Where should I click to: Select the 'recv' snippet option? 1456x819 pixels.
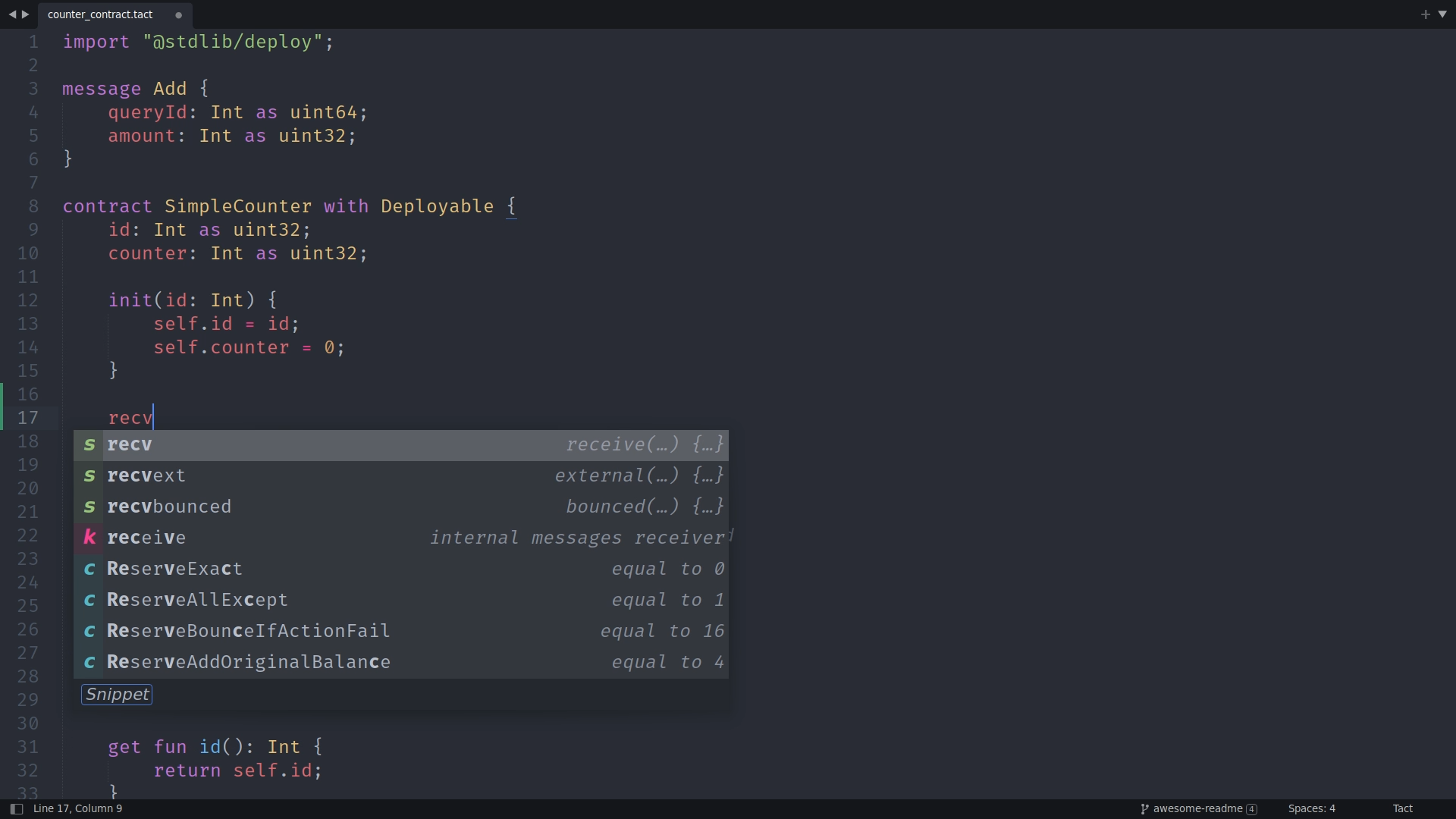click(400, 443)
